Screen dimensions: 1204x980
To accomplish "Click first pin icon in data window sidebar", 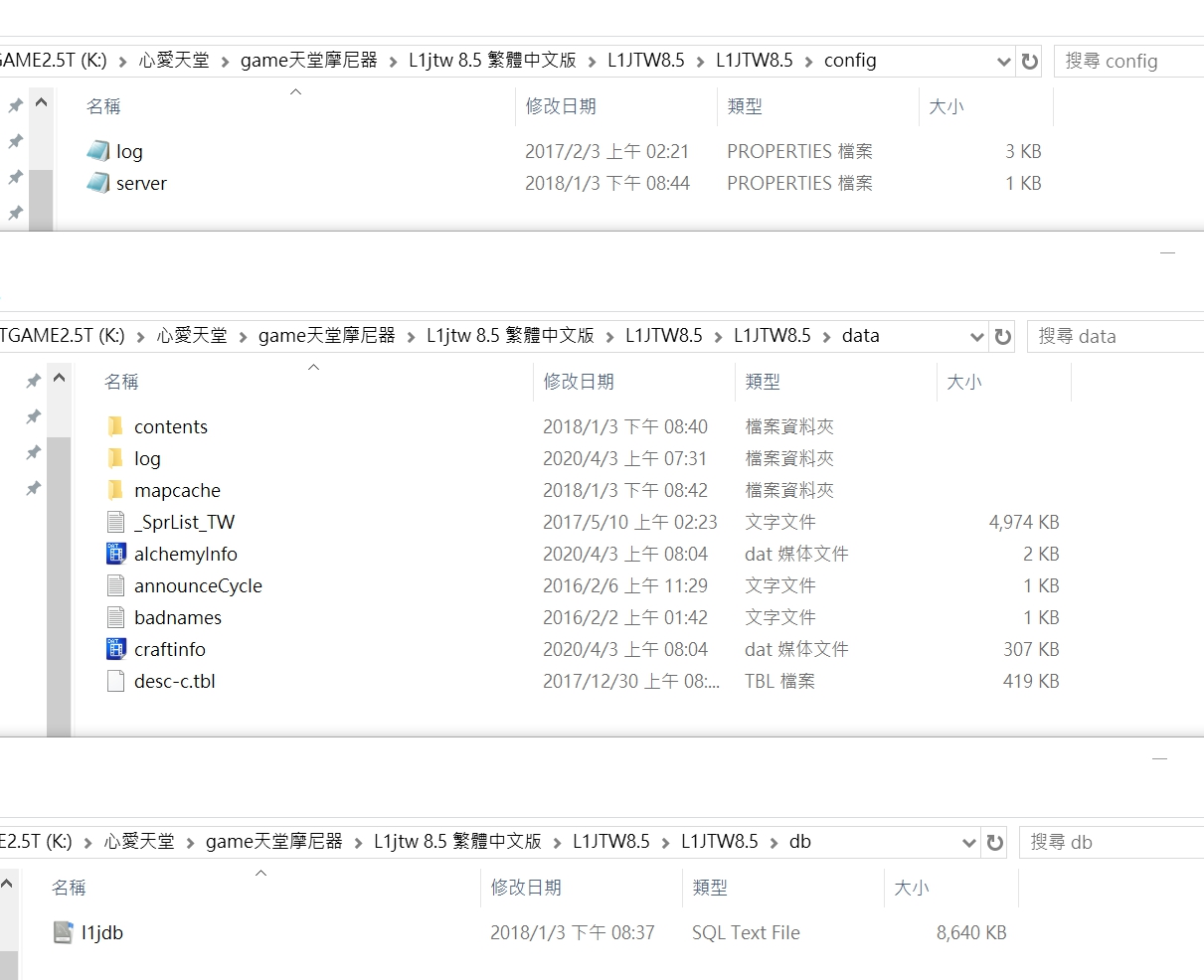I will tap(33, 381).
